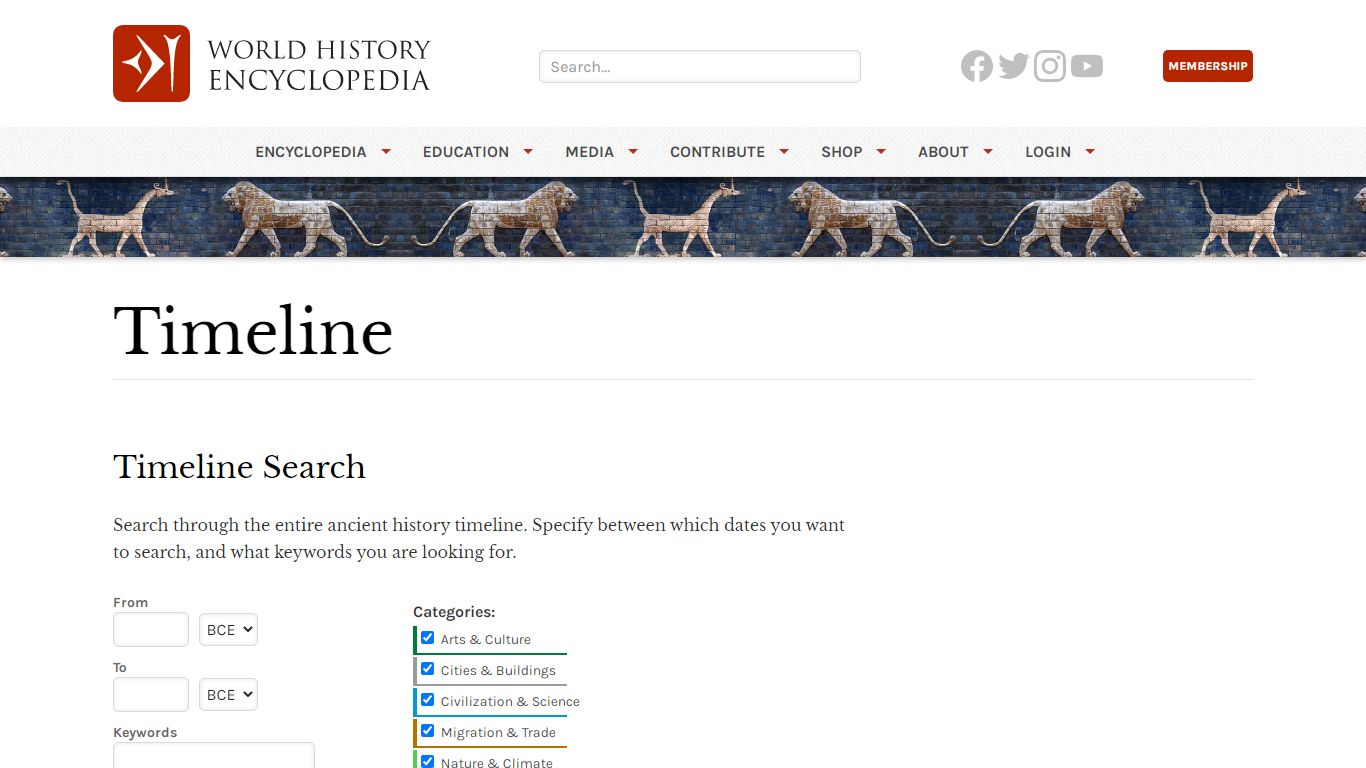Open the Instagram profile icon

[x=1050, y=67]
